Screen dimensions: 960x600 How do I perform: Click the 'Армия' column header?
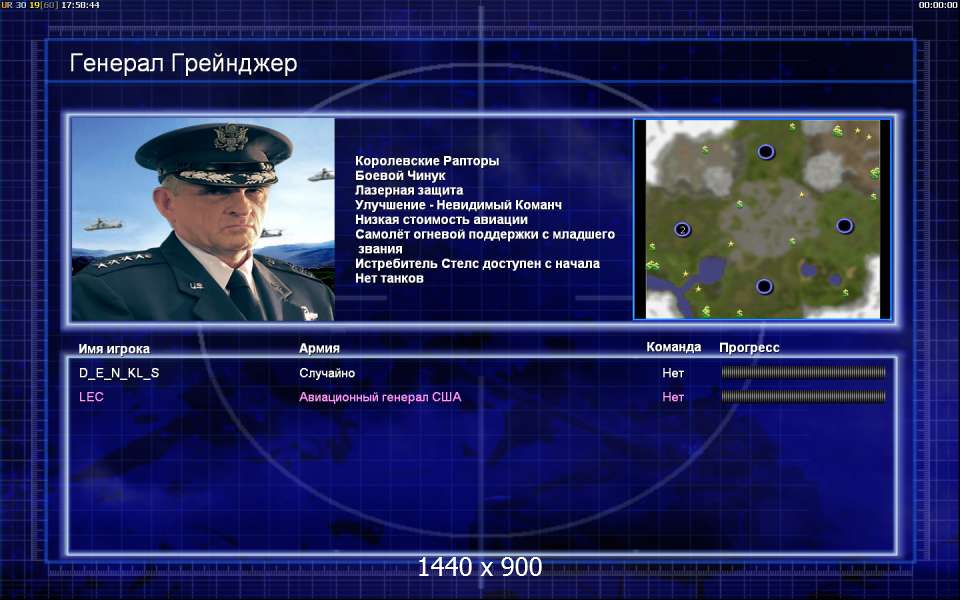point(319,348)
